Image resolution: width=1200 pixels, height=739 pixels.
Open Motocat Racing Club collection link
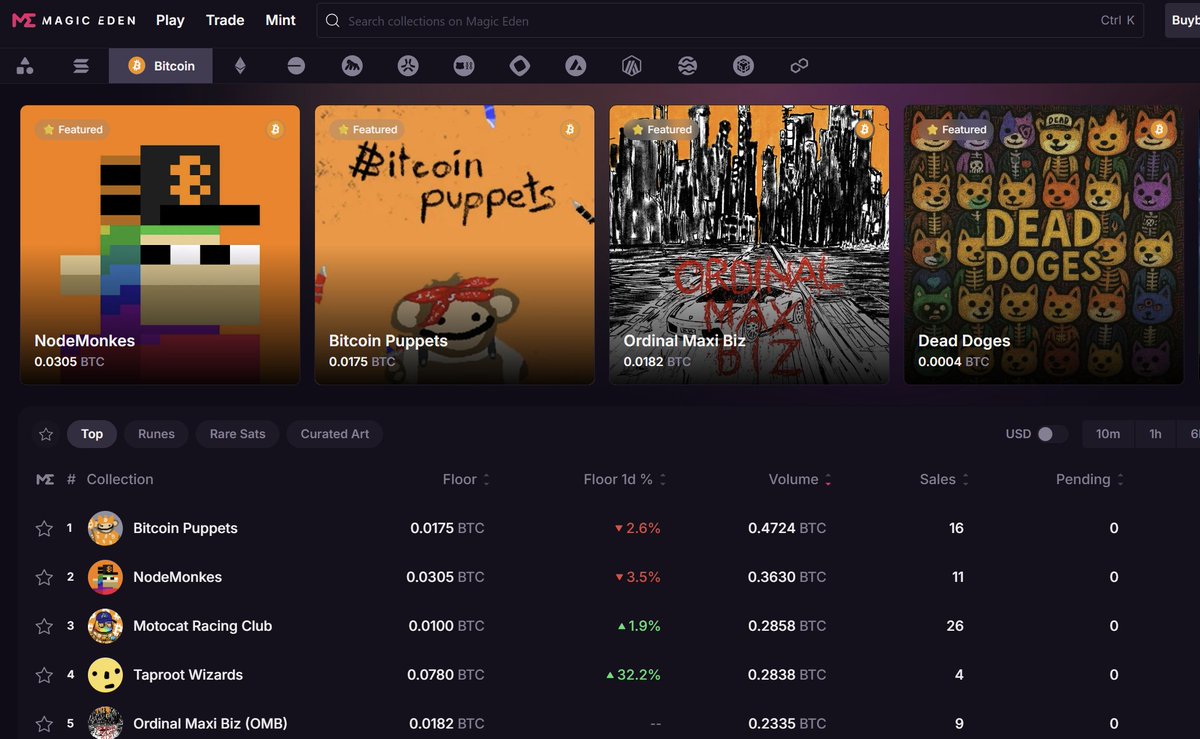pyautogui.click(x=203, y=626)
